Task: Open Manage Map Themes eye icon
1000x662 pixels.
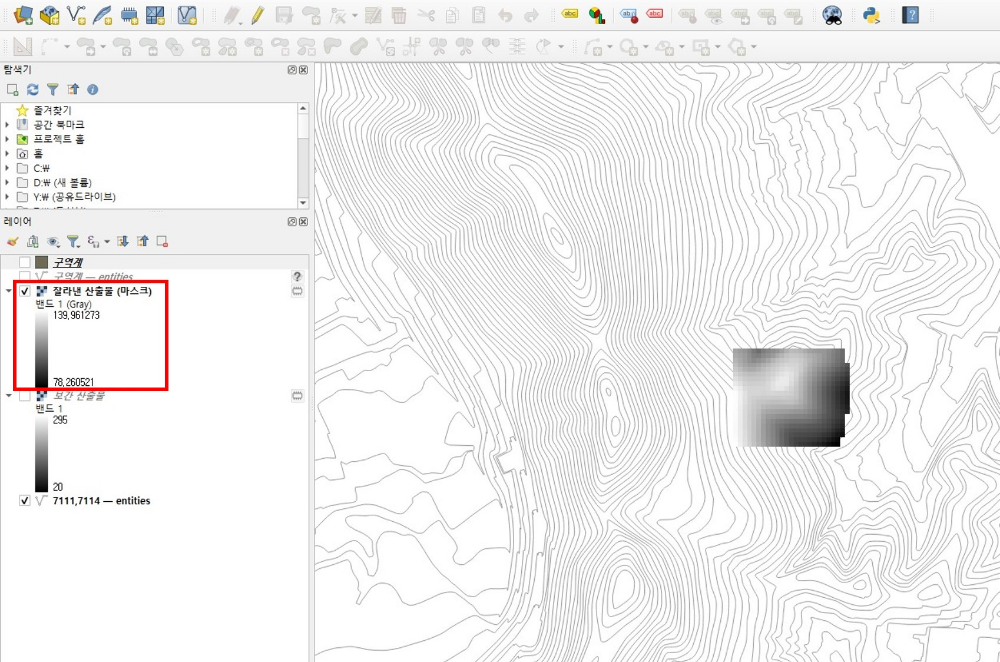Action: click(53, 241)
